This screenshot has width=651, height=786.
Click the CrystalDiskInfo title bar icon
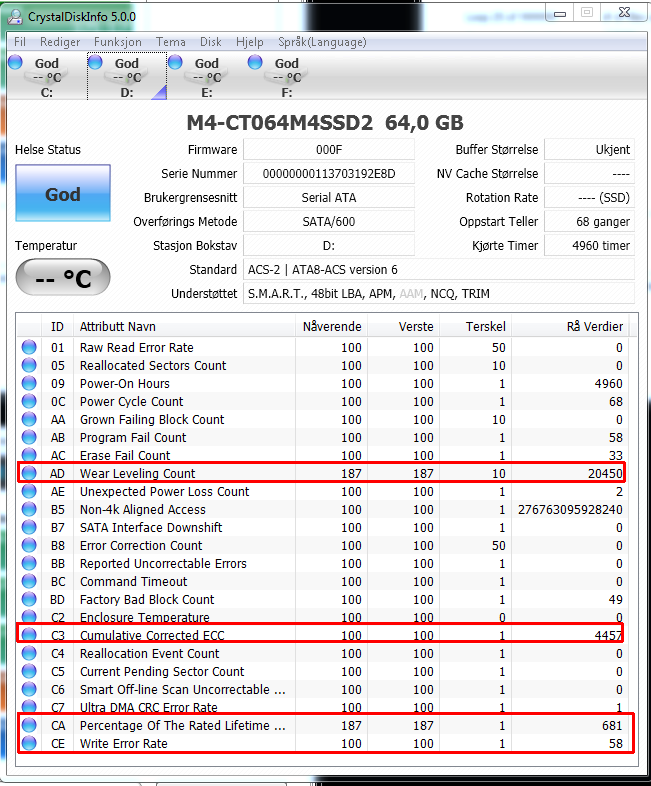(16, 17)
